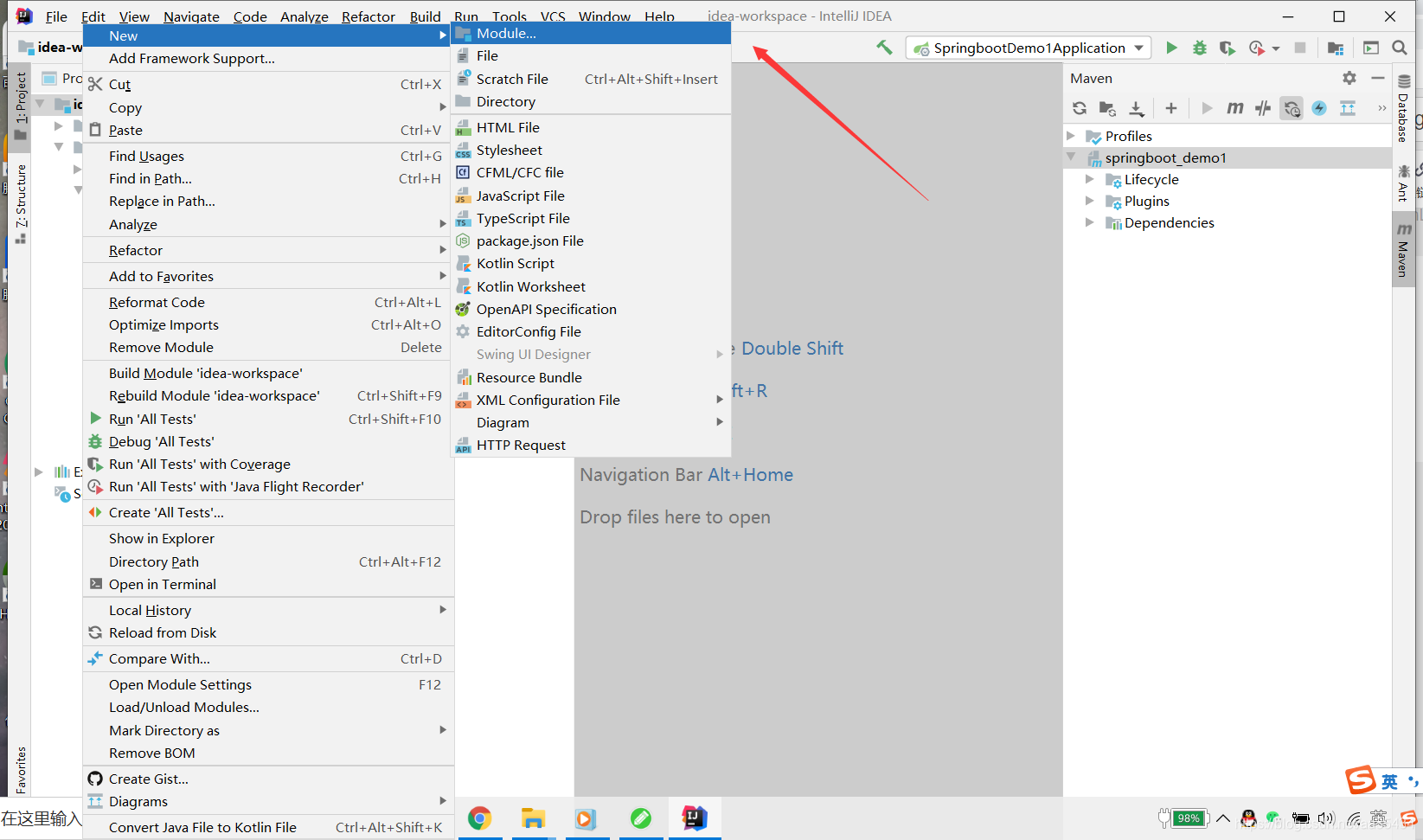Create a new JavaScript File
Image resolution: width=1423 pixels, height=840 pixels.
(592, 196)
